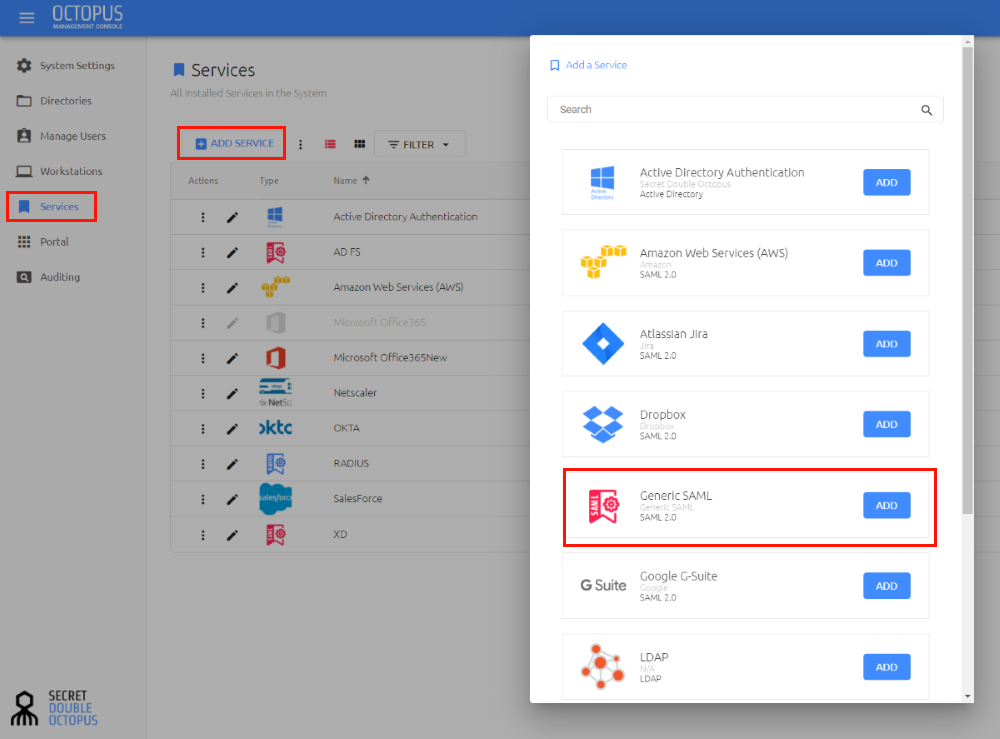The width and height of the screenshot is (1000, 739).
Task: Add Amazon Web Services (AWS) service
Action: [x=886, y=263]
